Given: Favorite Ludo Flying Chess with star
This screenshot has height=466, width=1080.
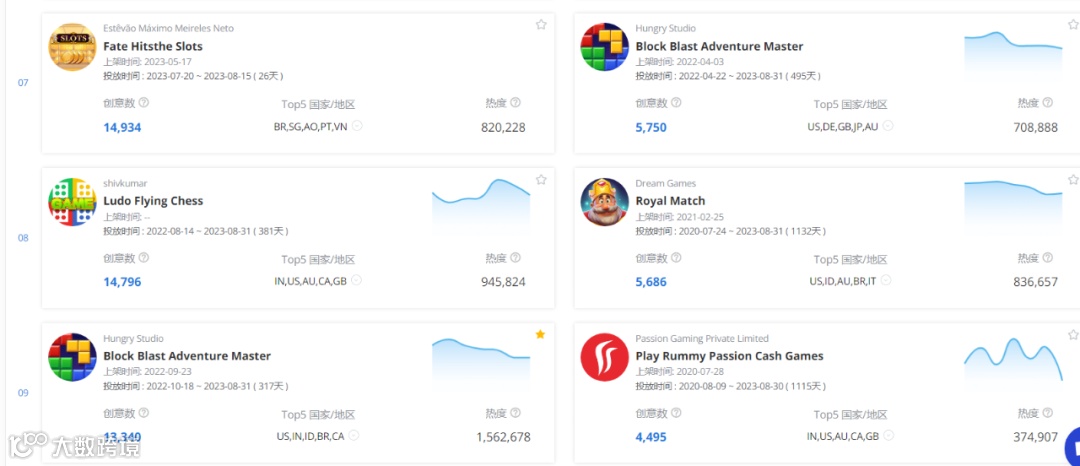Looking at the screenshot, I should pyautogui.click(x=541, y=180).
